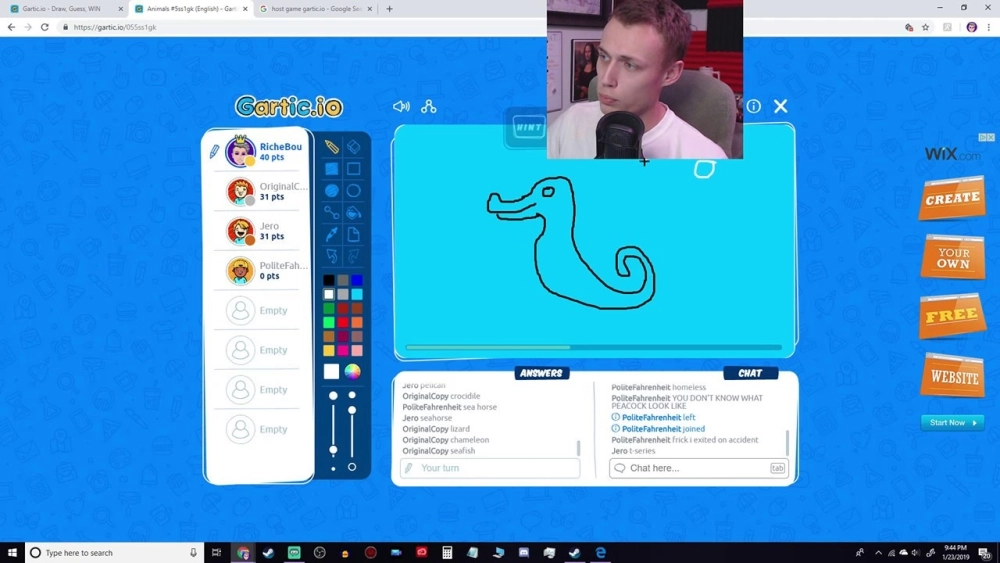Pick the black color swatch
This screenshot has height=563, width=1000.
(328, 281)
